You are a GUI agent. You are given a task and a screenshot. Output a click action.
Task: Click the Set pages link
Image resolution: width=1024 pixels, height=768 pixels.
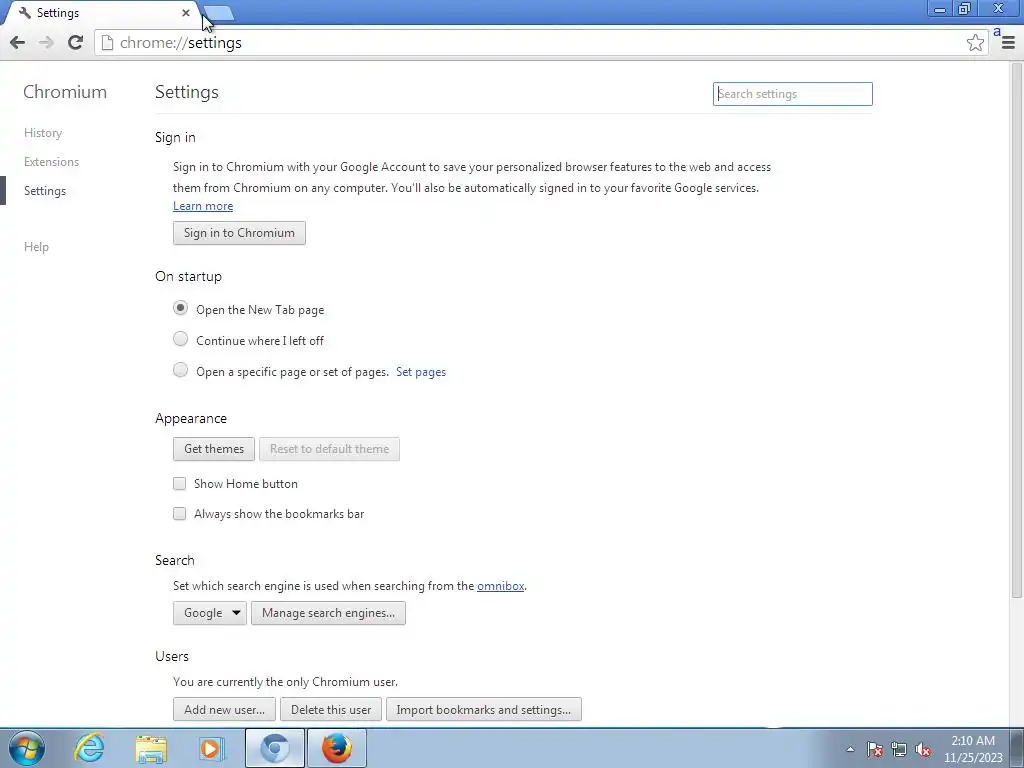pos(421,372)
